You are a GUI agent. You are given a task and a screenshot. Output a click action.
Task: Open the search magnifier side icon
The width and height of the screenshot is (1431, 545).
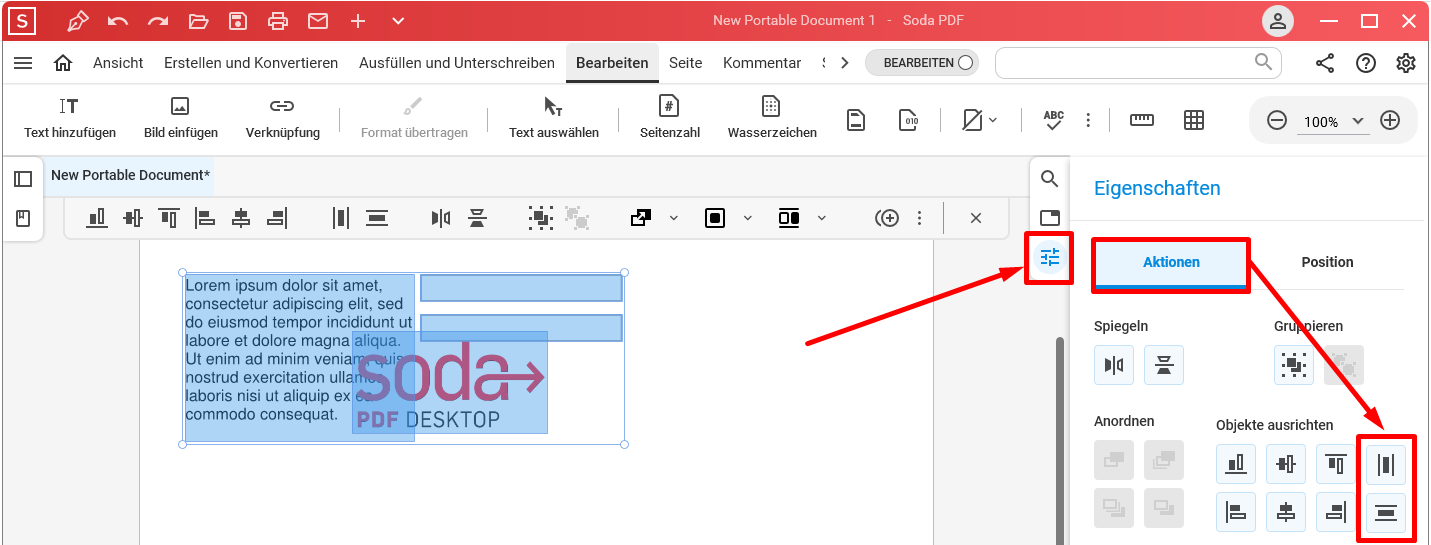pyautogui.click(x=1049, y=179)
